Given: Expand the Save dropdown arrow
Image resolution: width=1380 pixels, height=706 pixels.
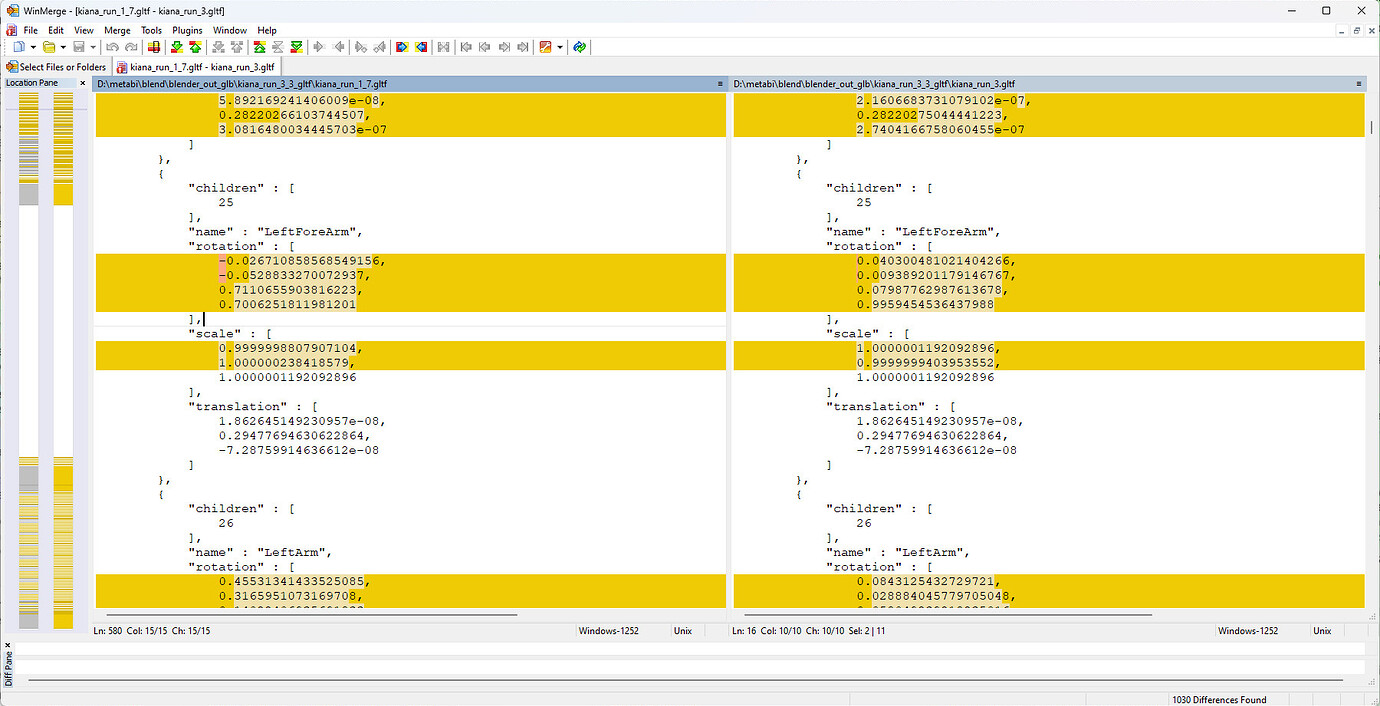Looking at the screenshot, I should [x=93, y=47].
